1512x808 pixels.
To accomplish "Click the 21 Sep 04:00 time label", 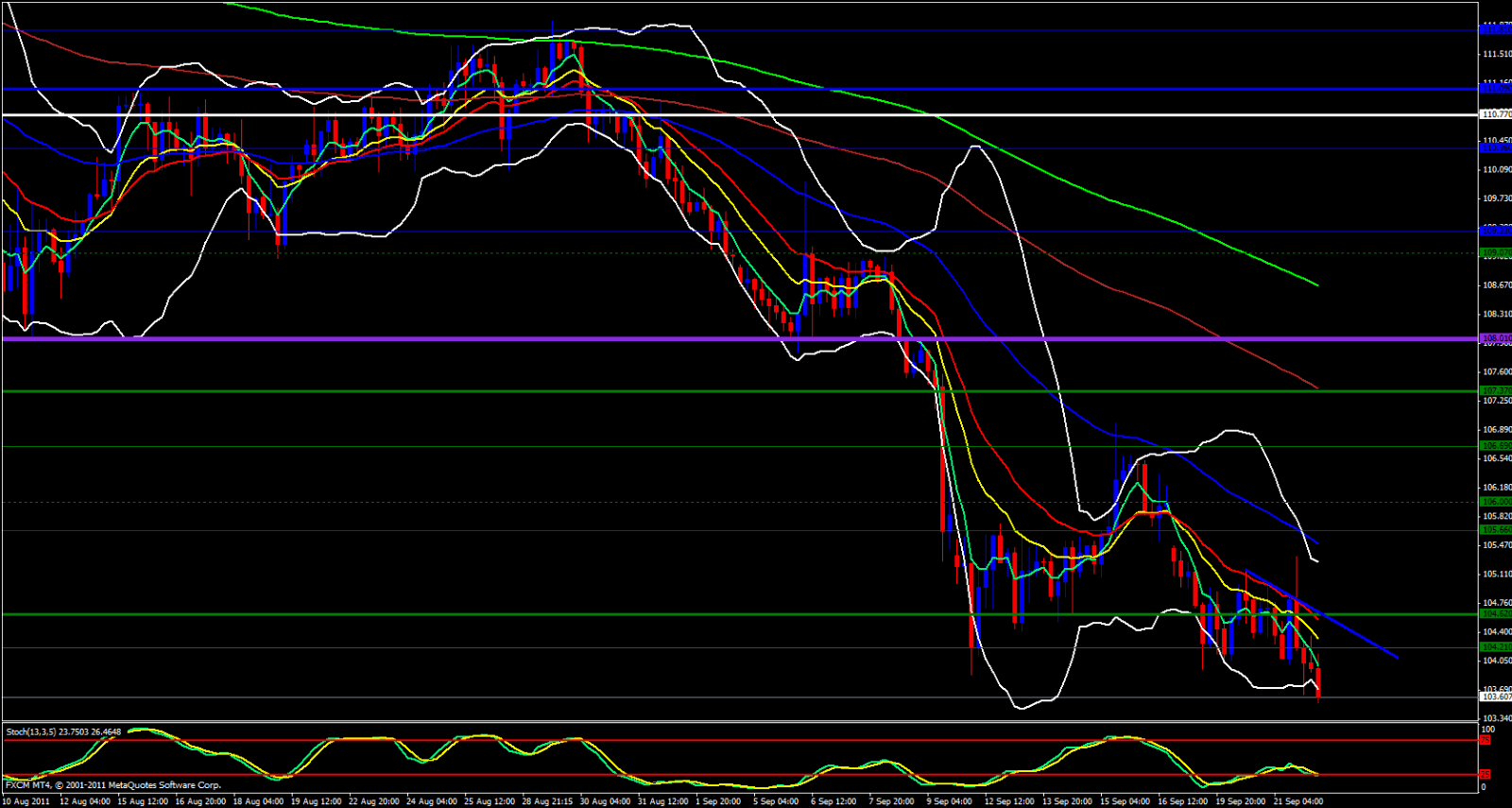I will tap(1297, 801).
